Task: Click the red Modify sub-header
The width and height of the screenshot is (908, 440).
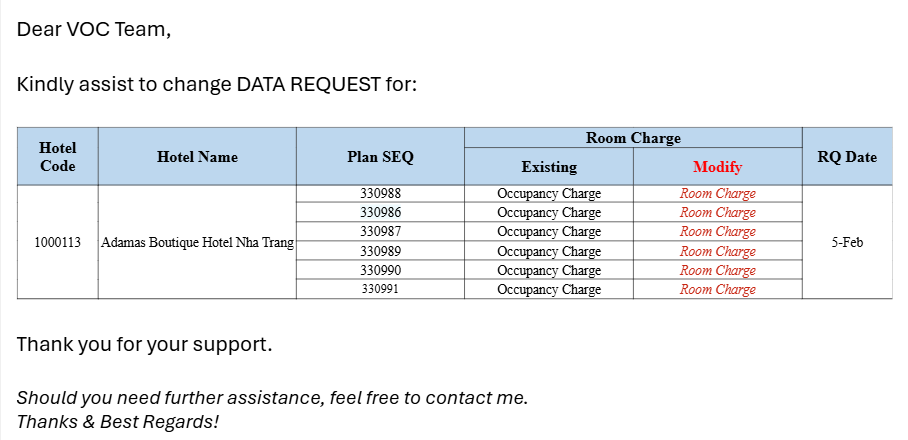Action: 717,167
